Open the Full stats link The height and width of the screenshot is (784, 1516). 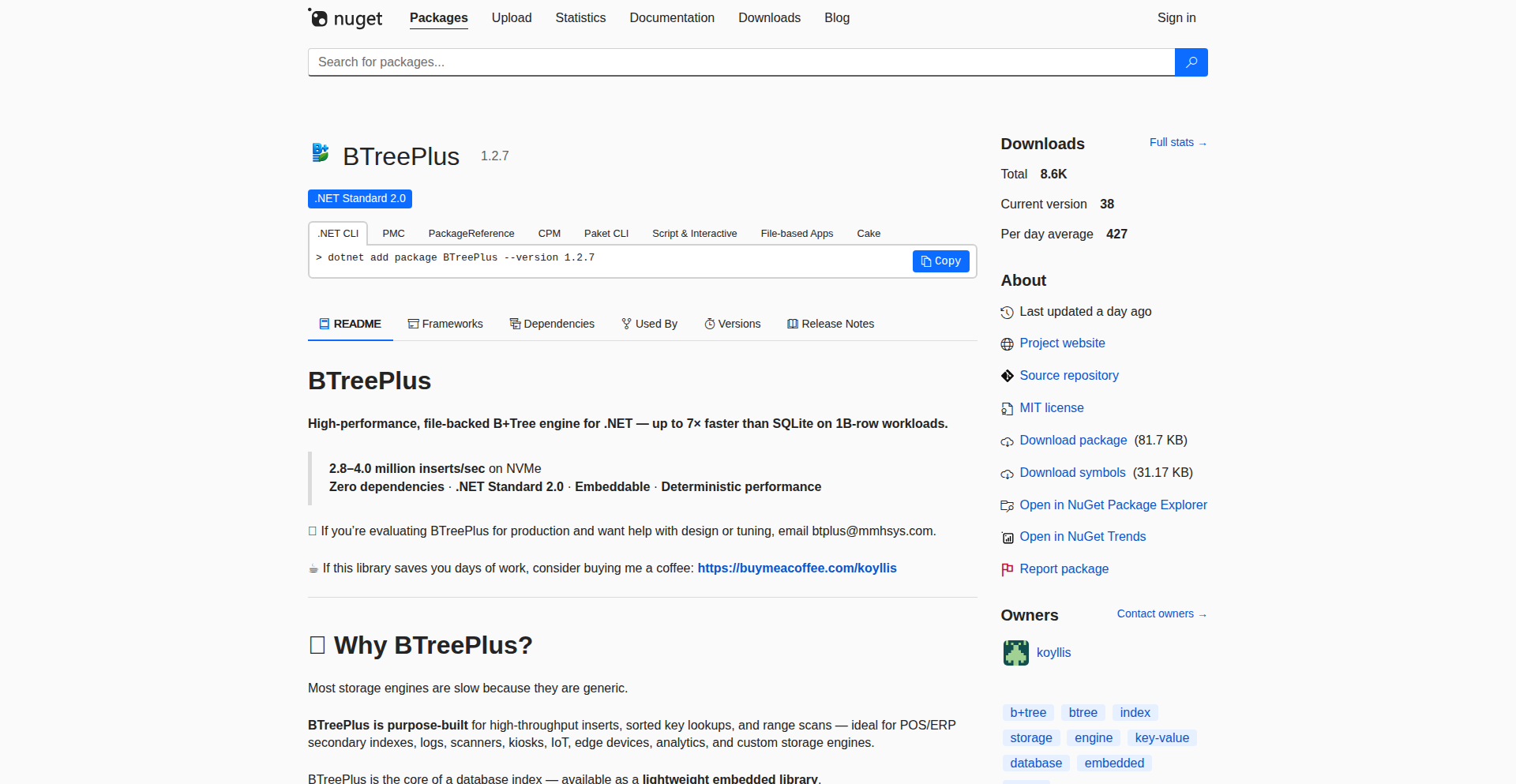pyautogui.click(x=1177, y=142)
